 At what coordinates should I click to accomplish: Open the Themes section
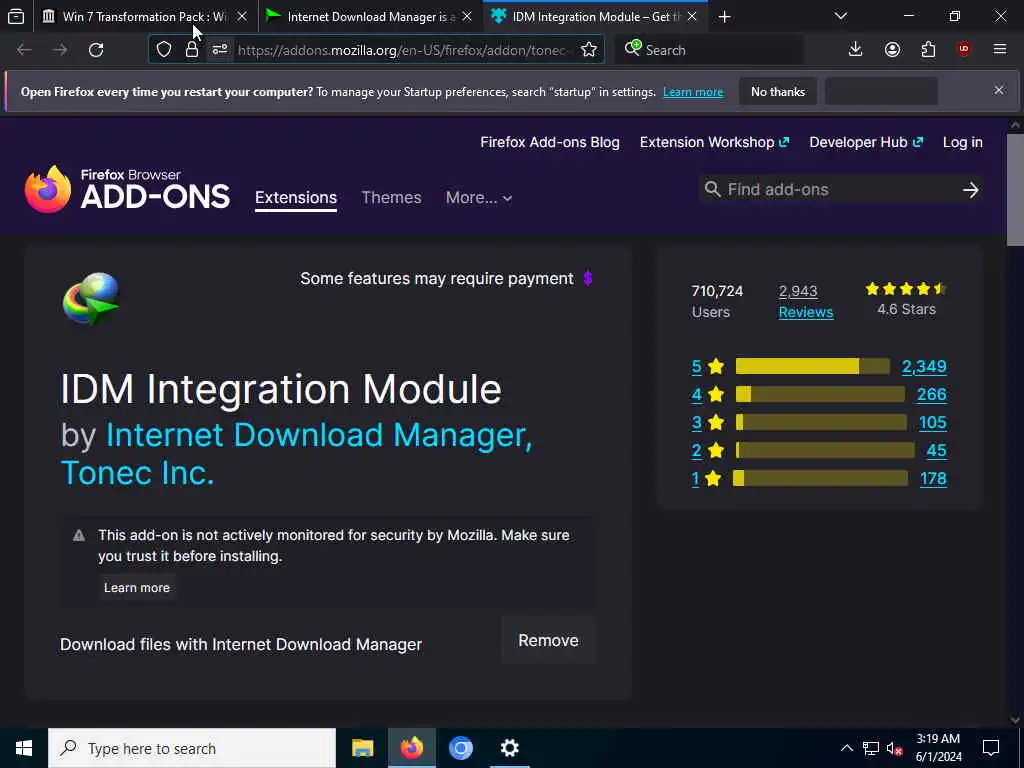click(391, 197)
